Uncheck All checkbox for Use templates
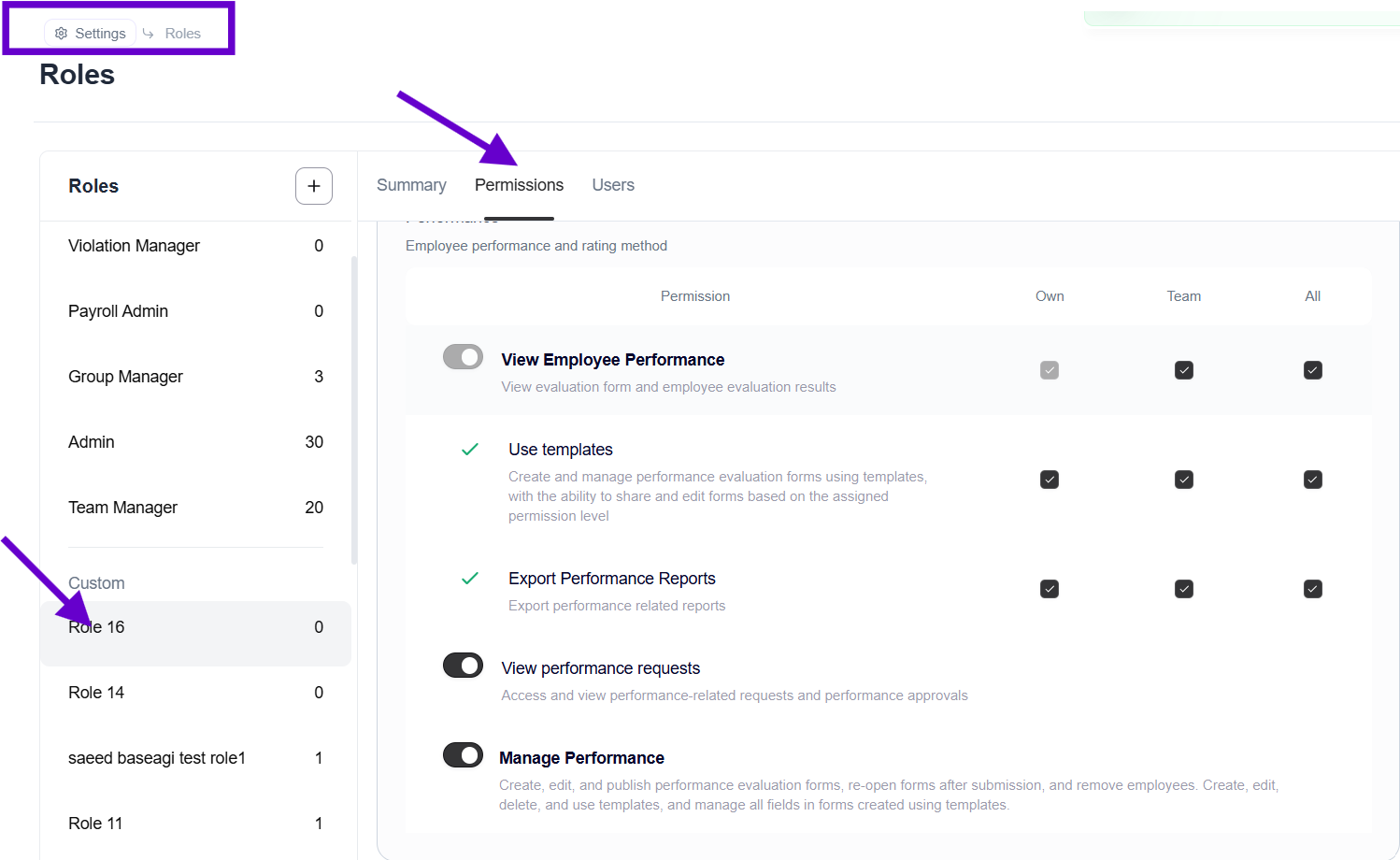 click(1312, 480)
